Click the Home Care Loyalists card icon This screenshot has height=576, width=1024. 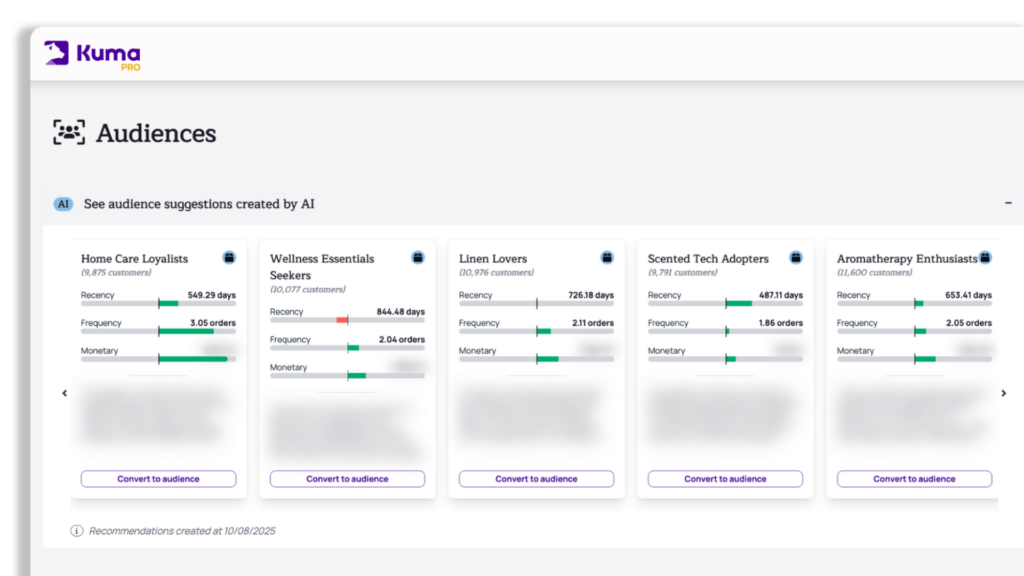pyautogui.click(x=229, y=258)
